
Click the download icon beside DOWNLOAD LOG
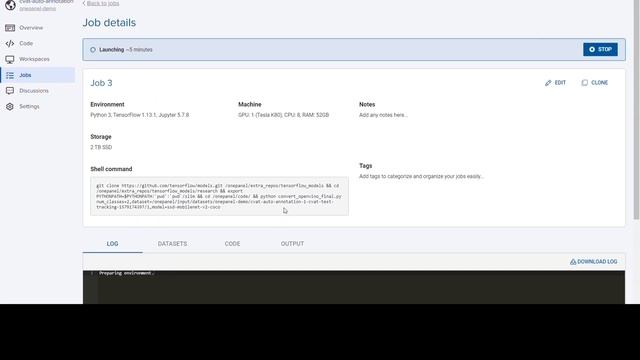pos(573,262)
